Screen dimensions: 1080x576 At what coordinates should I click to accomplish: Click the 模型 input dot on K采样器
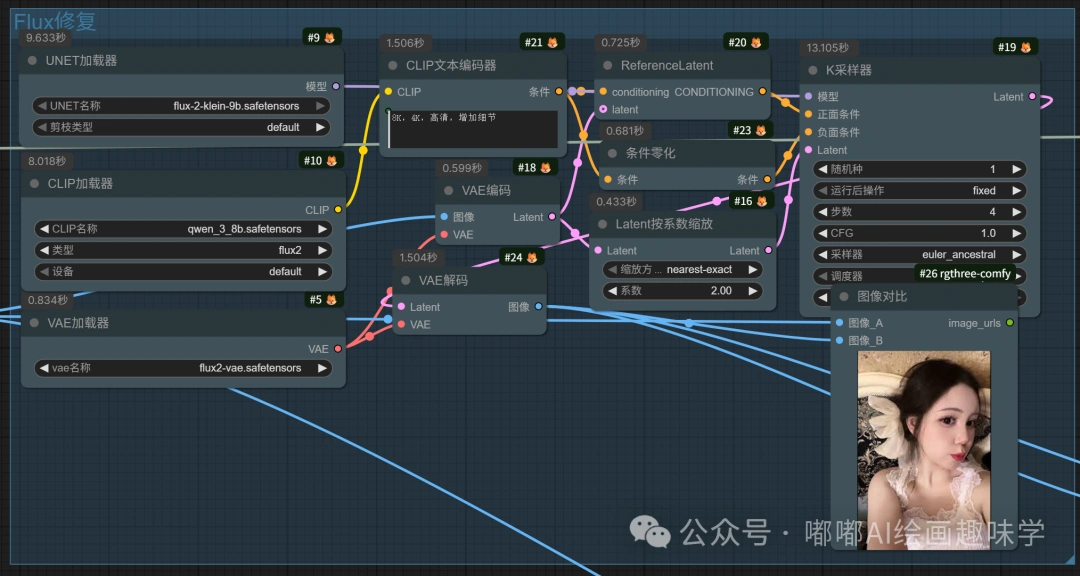808,96
